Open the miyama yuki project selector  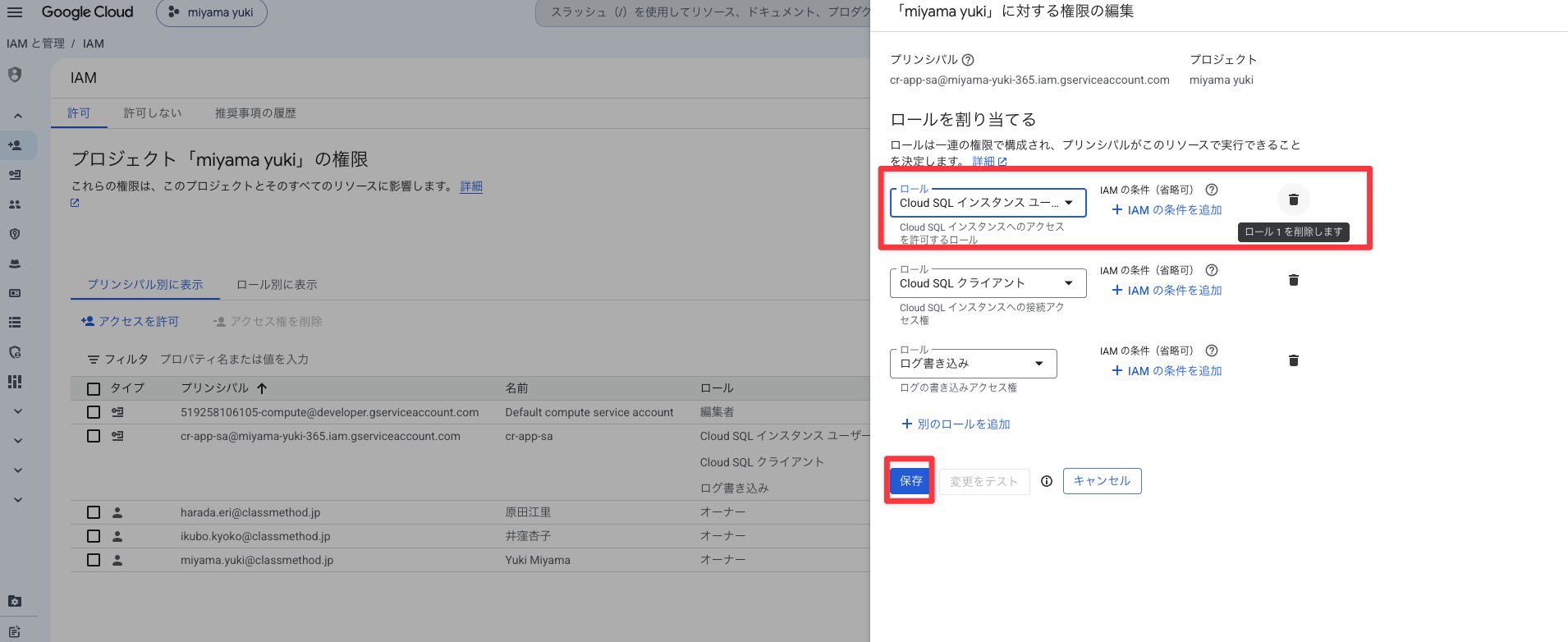tap(212, 12)
